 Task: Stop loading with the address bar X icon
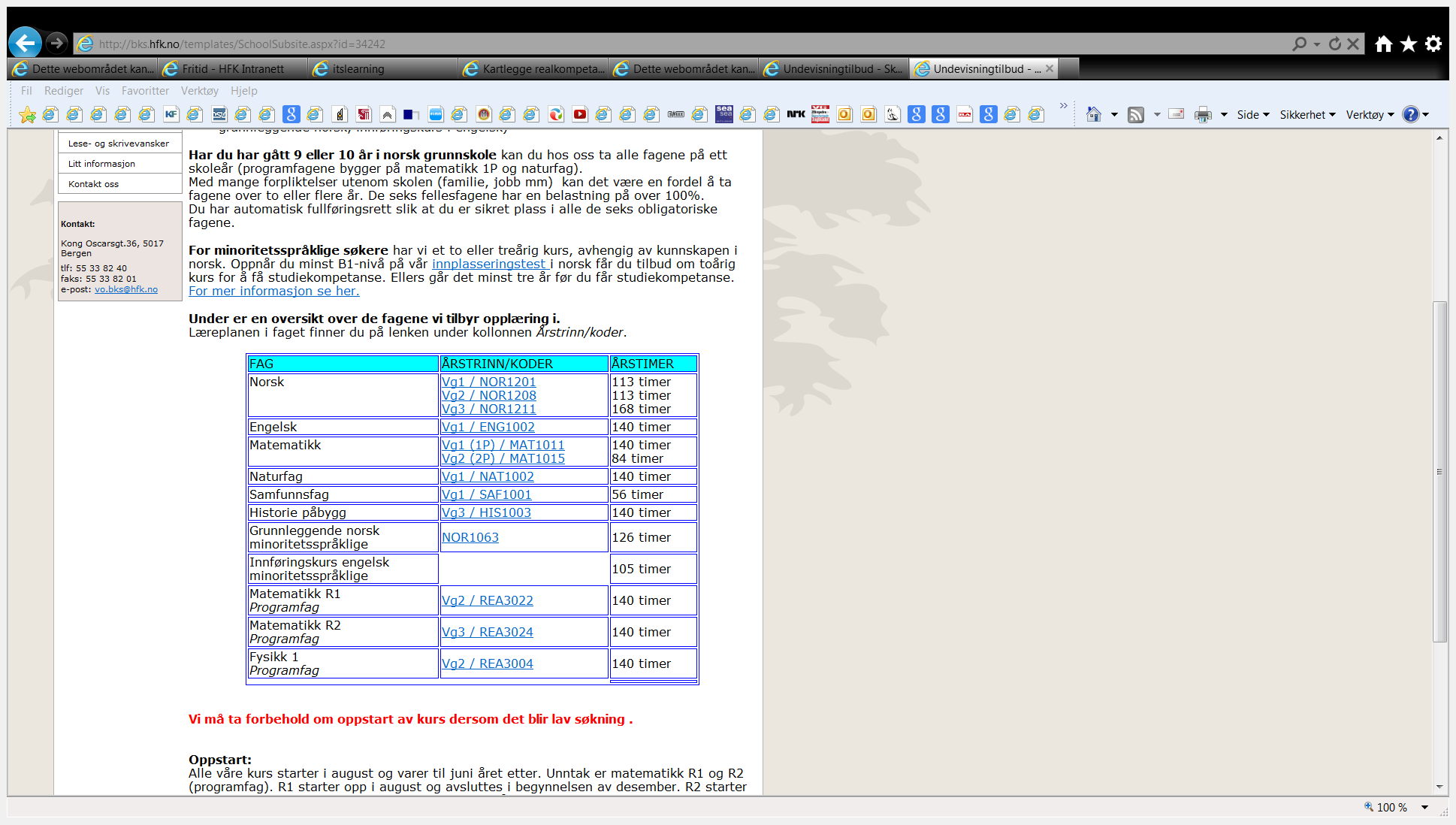tap(1353, 44)
